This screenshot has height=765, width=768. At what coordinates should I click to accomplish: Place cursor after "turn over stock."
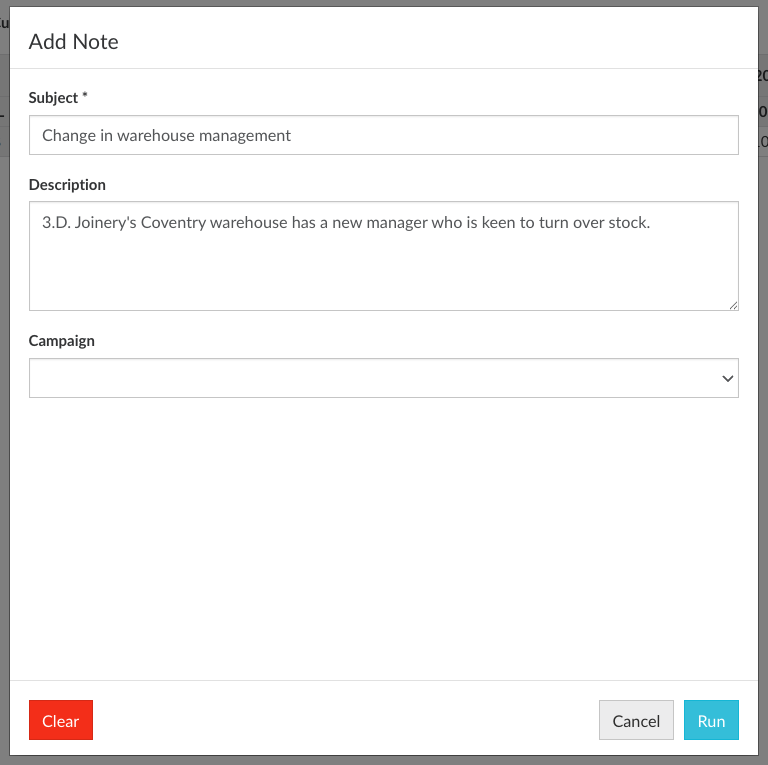652,223
